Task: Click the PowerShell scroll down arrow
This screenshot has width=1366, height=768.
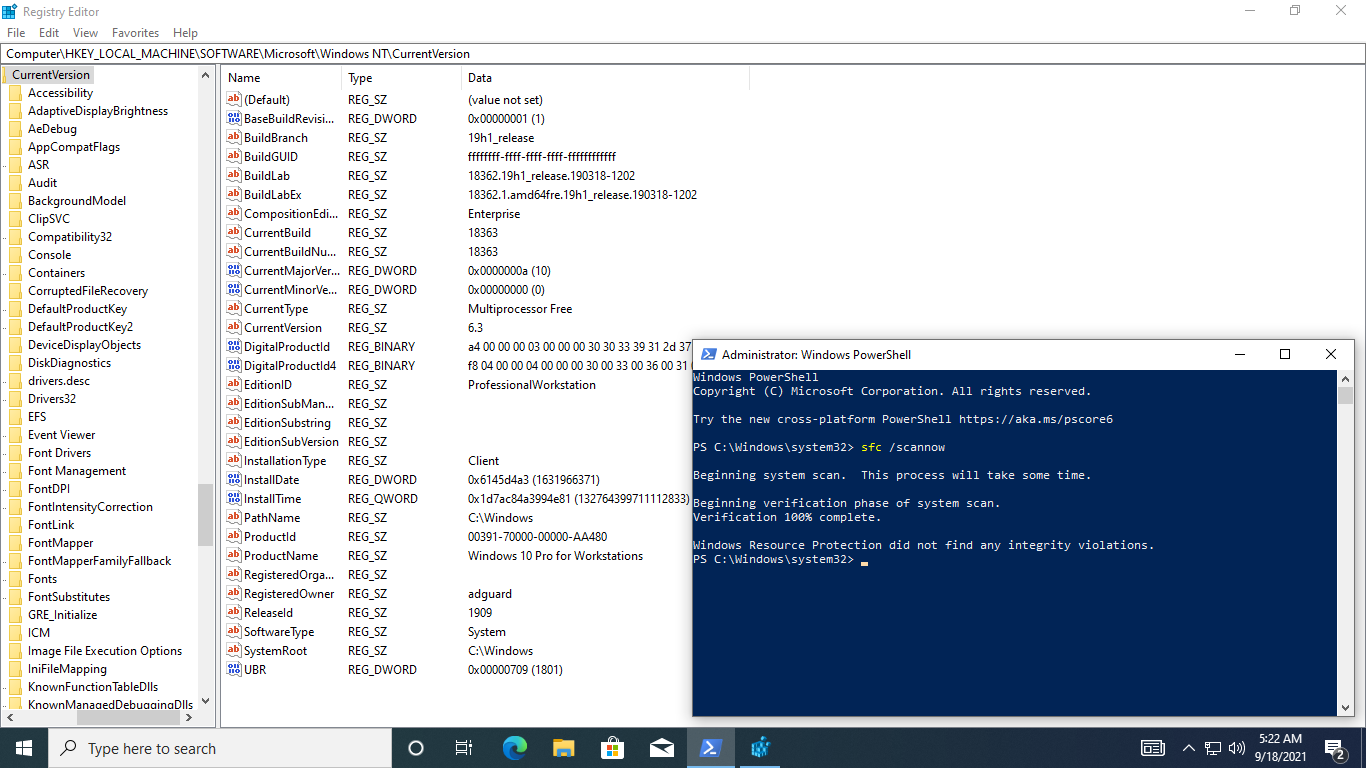Action: click(1346, 708)
